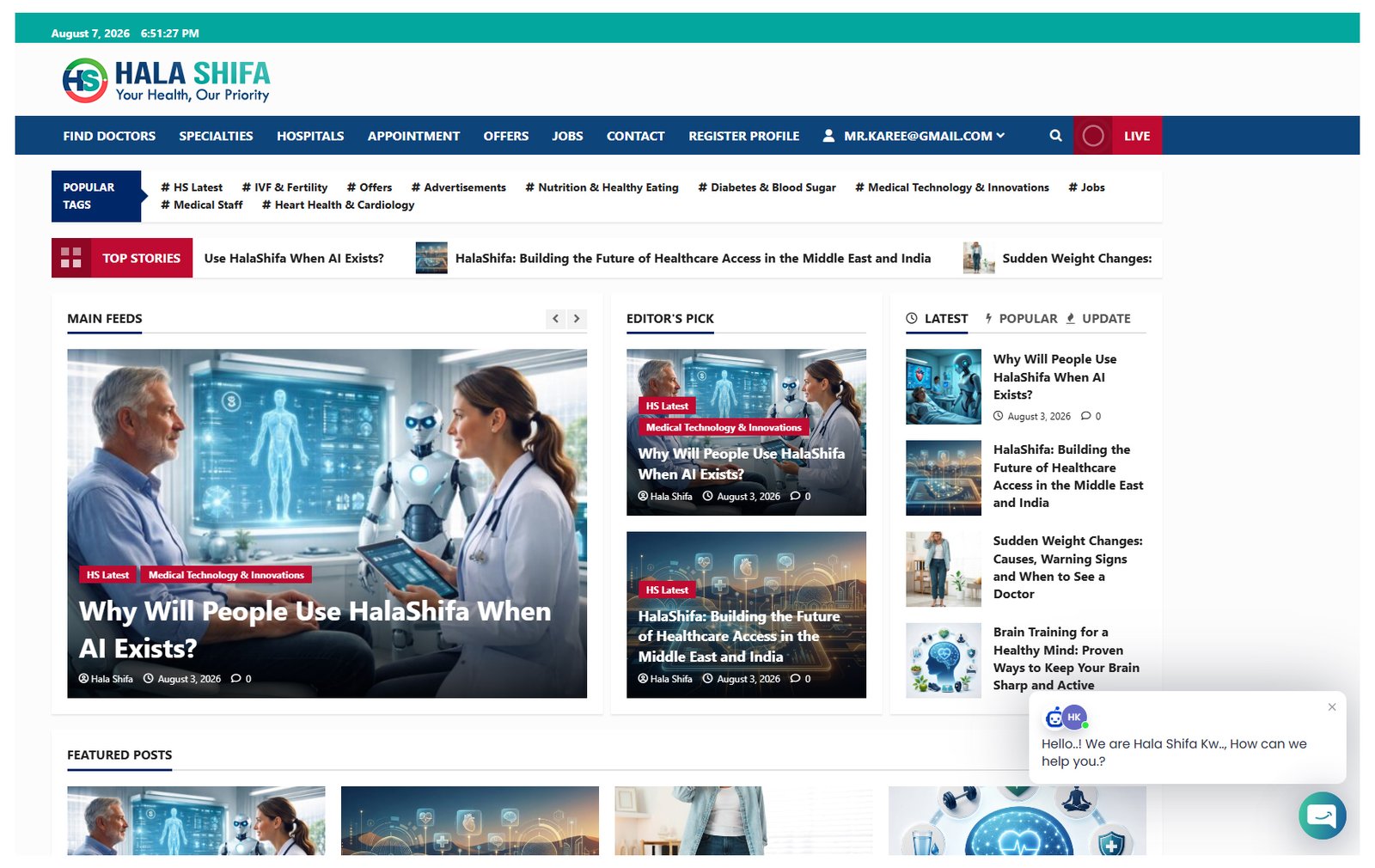The height and width of the screenshot is (868, 1375).
Task: Go to previous Main Feeds slide
Action: click(556, 319)
